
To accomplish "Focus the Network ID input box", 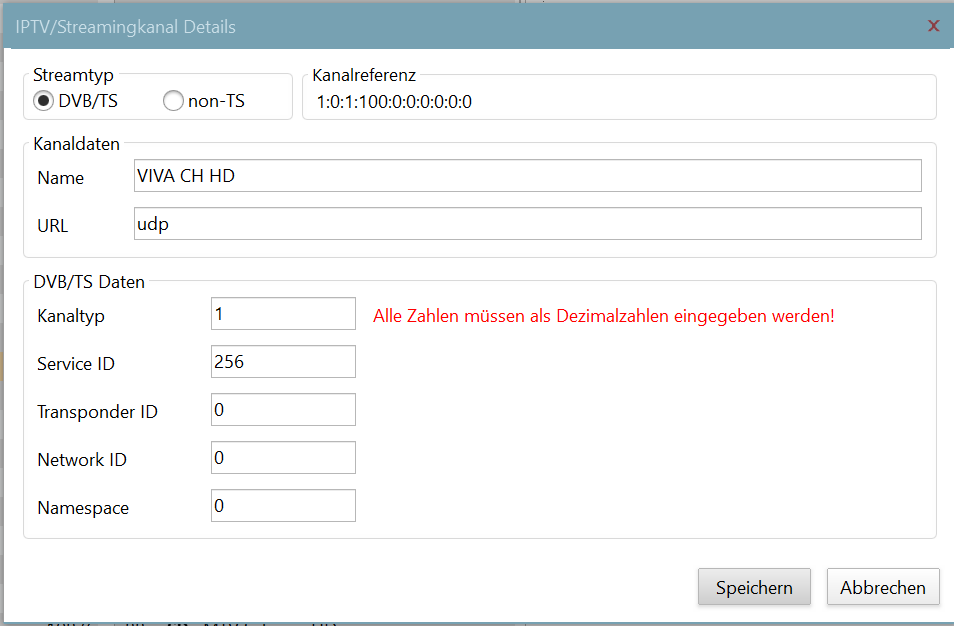I will [x=283, y=458].
